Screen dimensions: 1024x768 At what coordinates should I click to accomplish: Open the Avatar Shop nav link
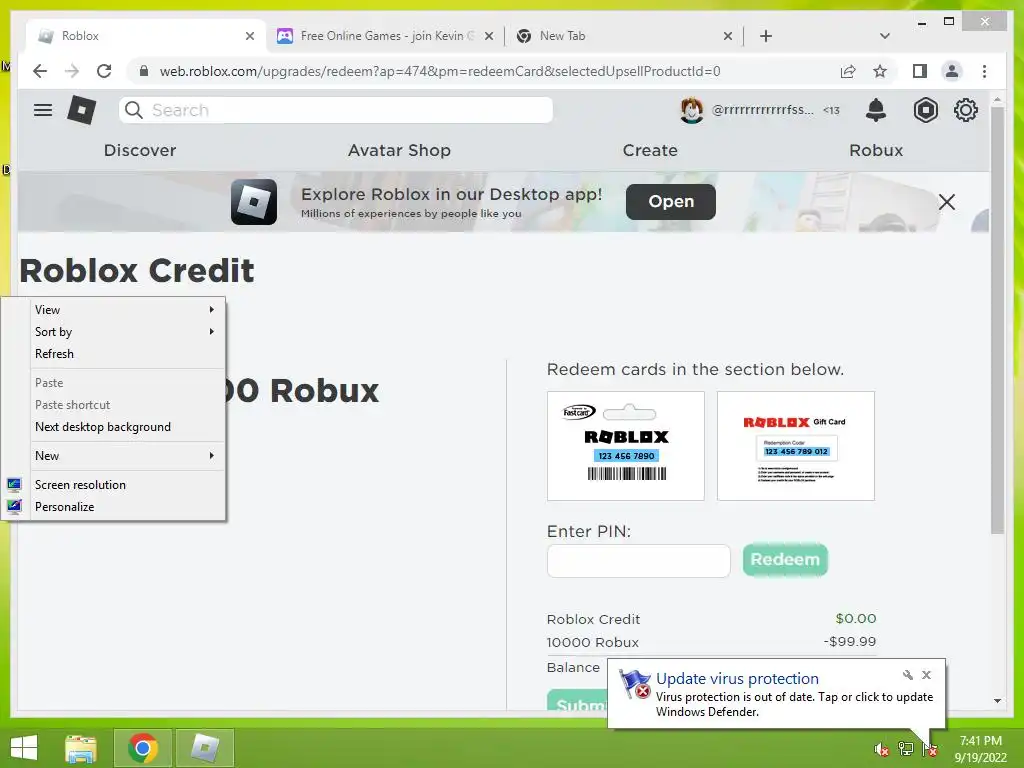(399, 150)
